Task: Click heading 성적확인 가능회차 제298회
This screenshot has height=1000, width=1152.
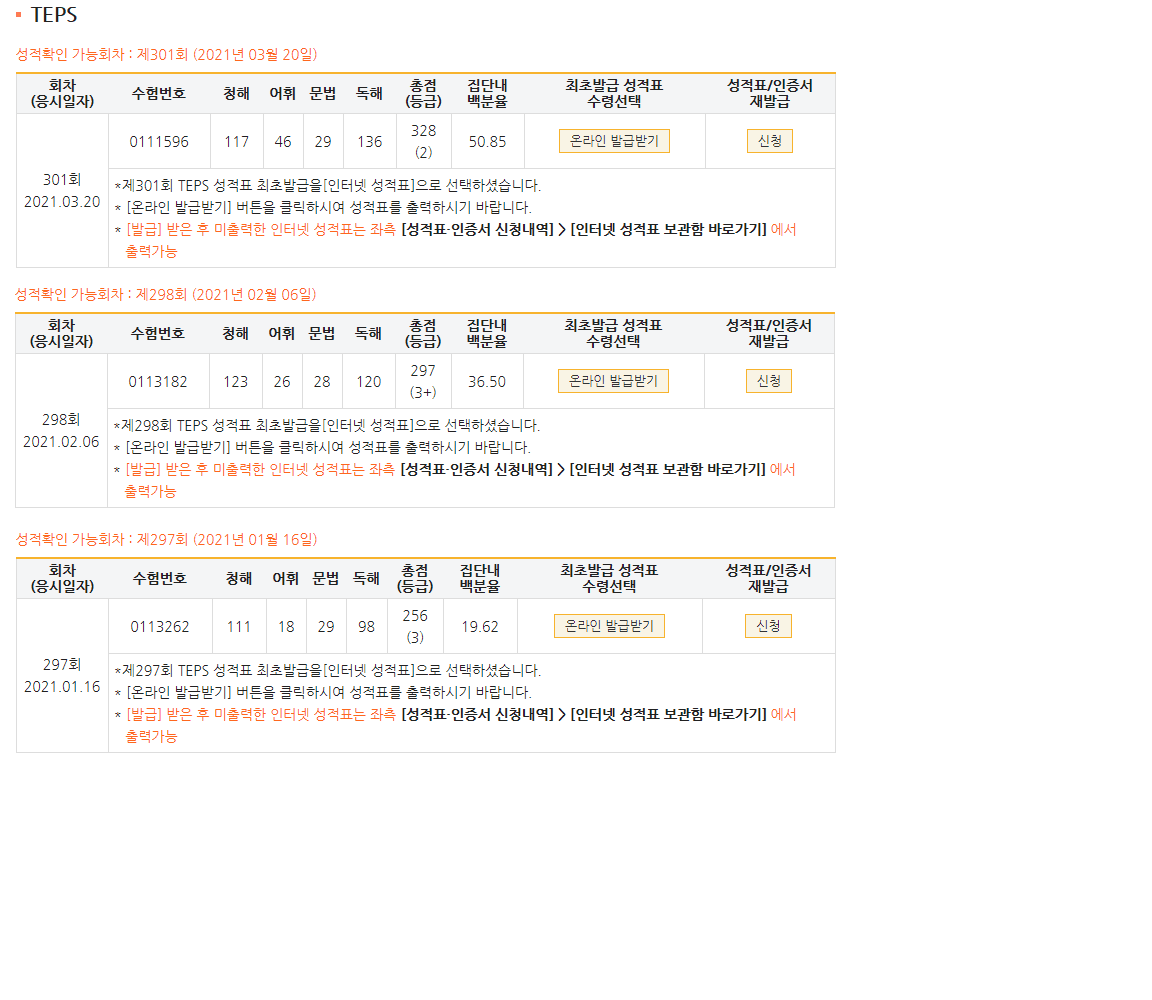Action: click(x=165, y=295)
